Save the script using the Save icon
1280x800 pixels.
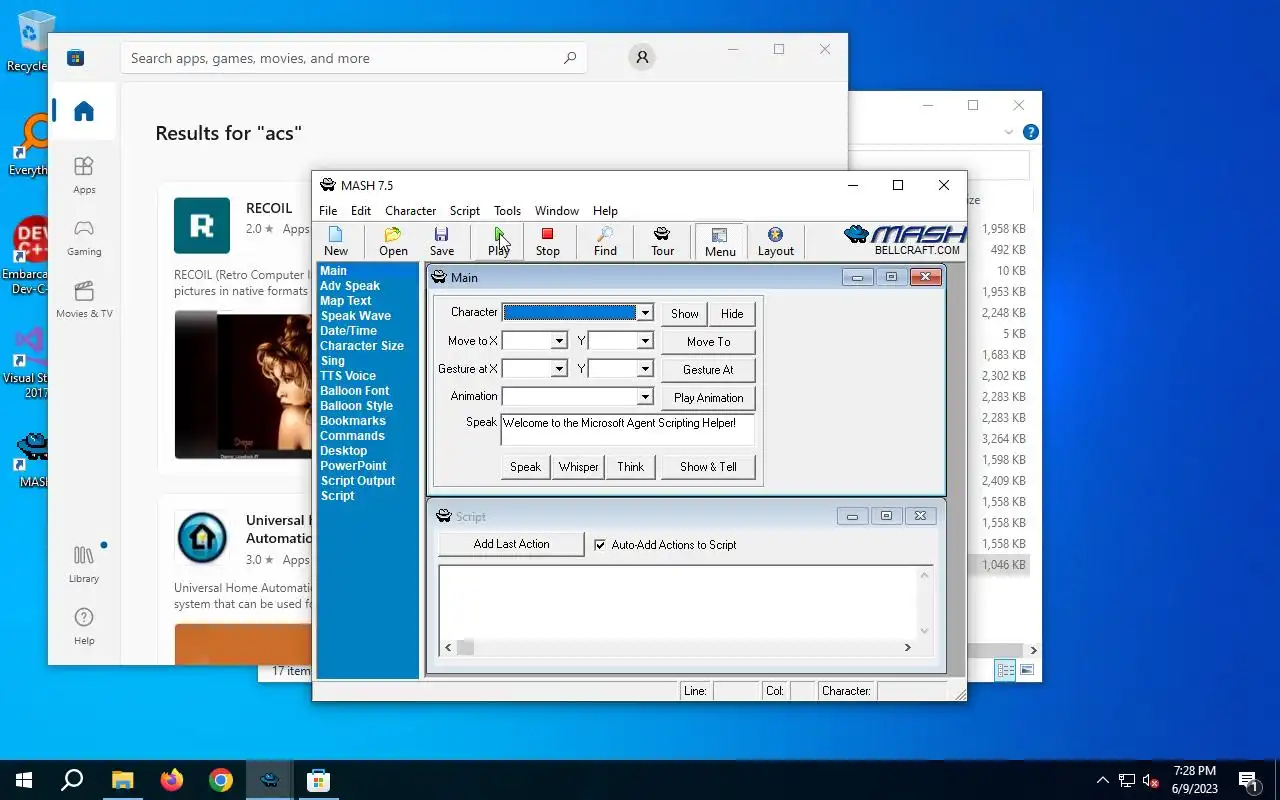click(x=441, y=242)
